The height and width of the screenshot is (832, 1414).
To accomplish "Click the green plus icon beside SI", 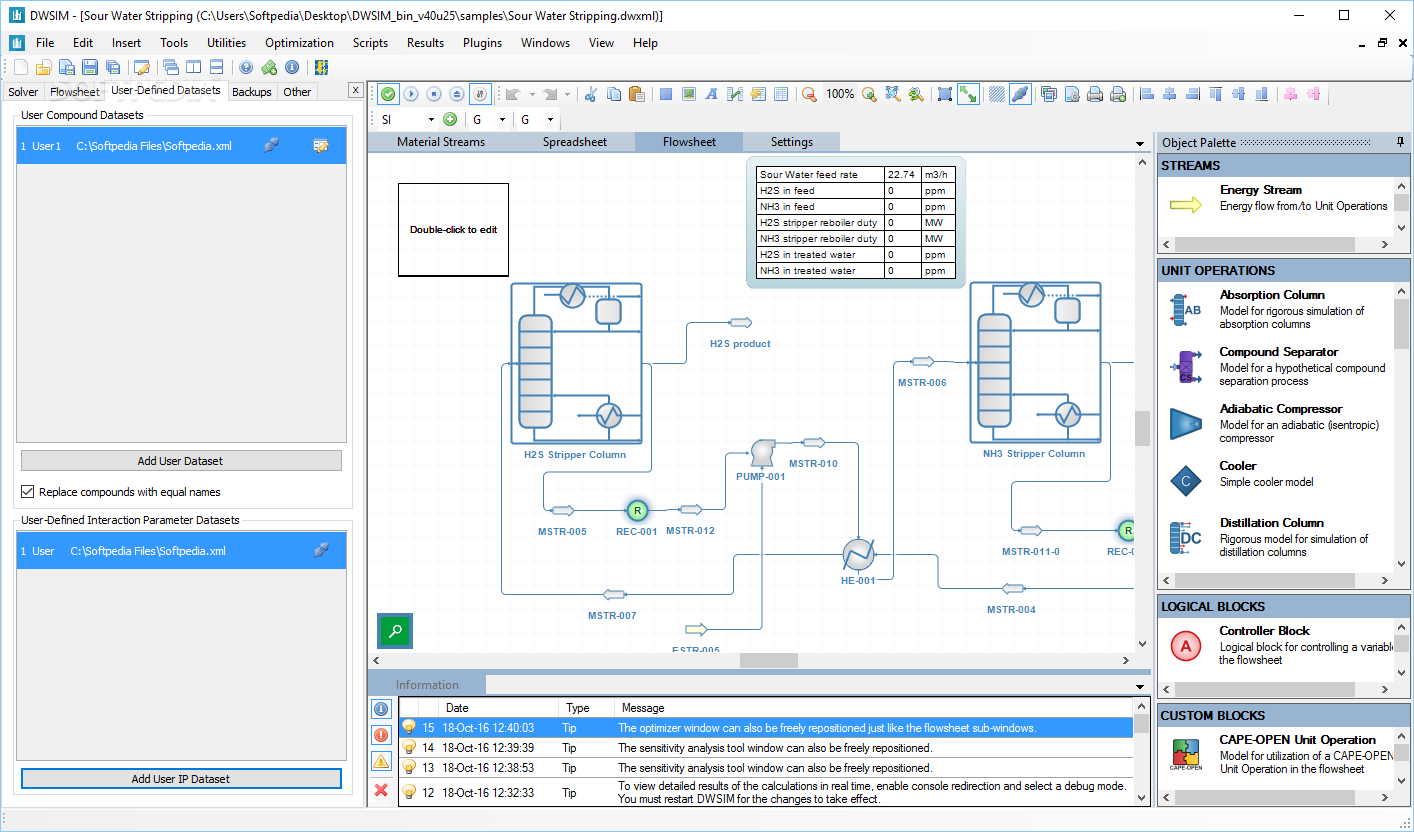I will click(449, 119).
